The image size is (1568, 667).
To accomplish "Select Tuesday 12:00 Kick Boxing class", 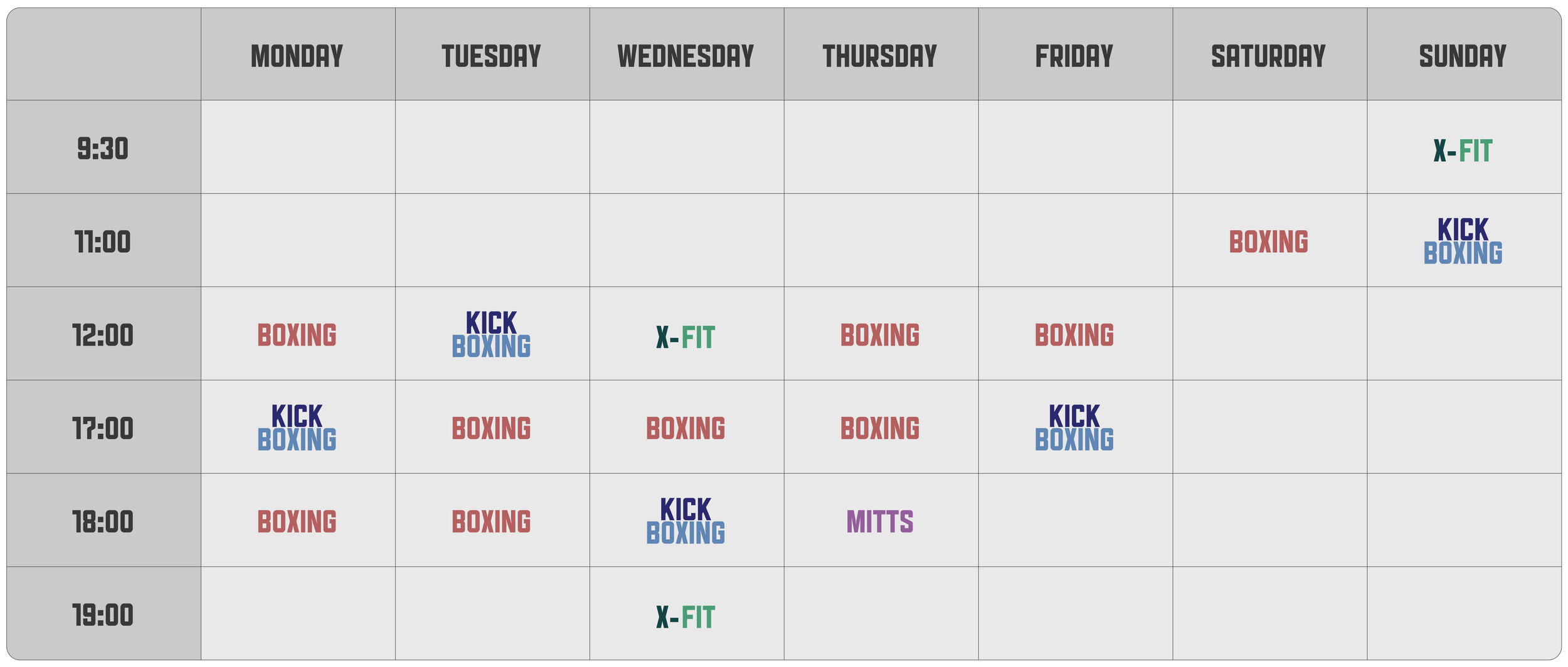I will click(492, 335).
